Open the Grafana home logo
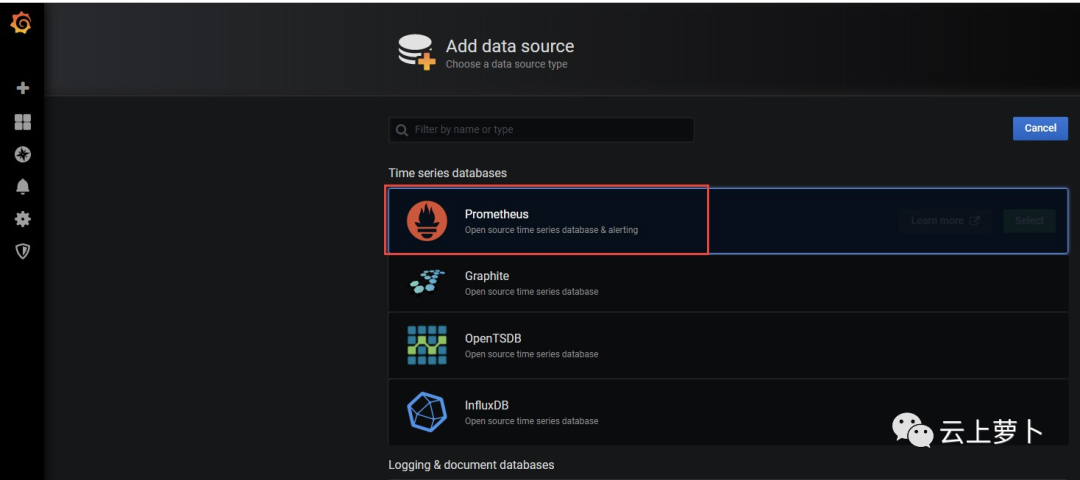 (x=22, y=24)
